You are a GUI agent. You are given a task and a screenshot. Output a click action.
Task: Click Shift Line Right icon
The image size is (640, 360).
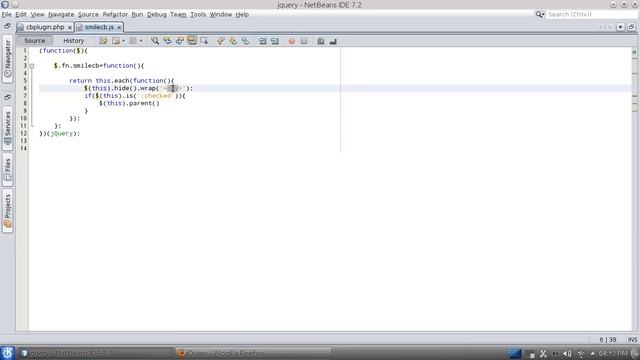[275, 41]
